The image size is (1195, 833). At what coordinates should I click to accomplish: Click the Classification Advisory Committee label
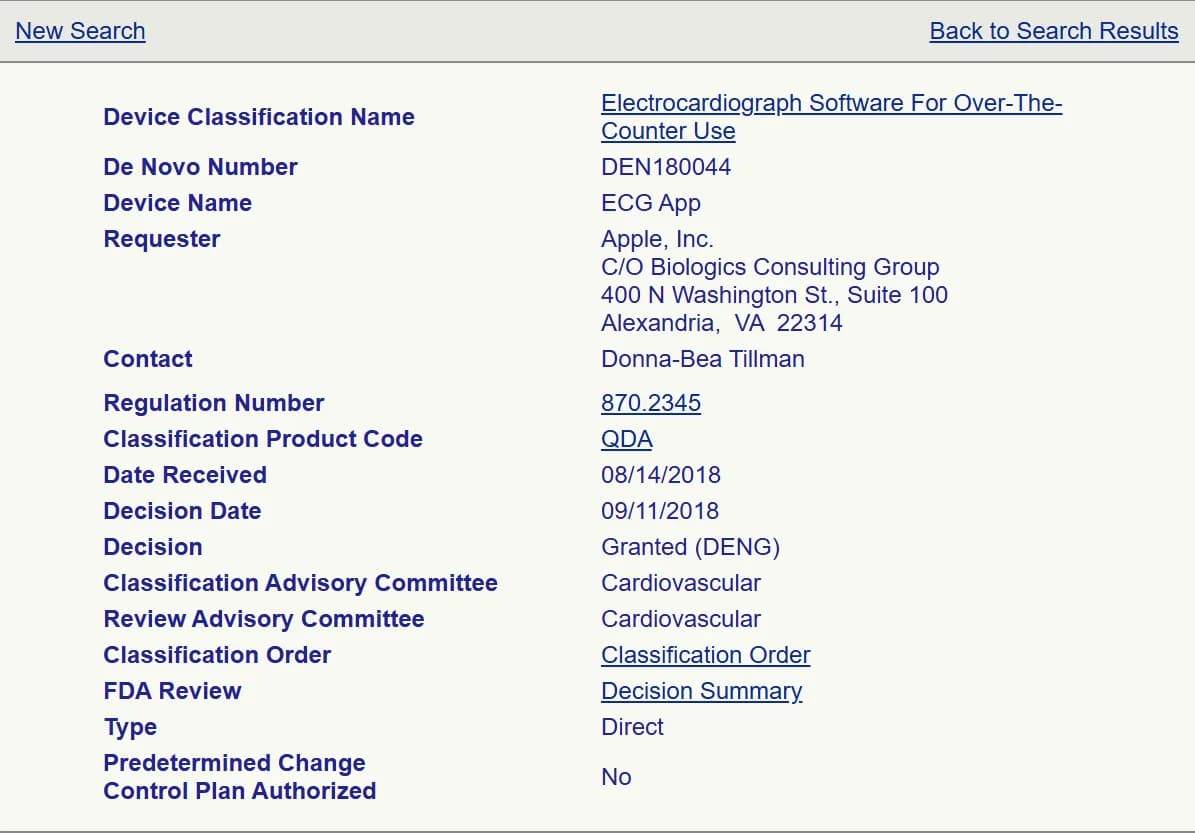pos(300,583)
